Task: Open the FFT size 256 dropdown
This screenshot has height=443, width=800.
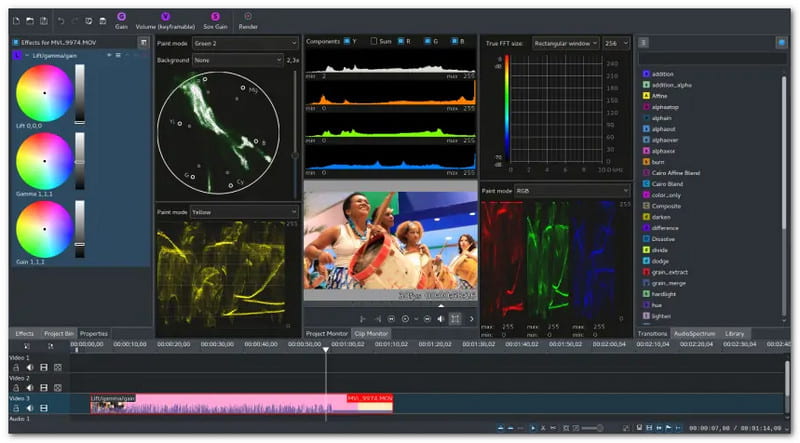Action: point(616,43)
